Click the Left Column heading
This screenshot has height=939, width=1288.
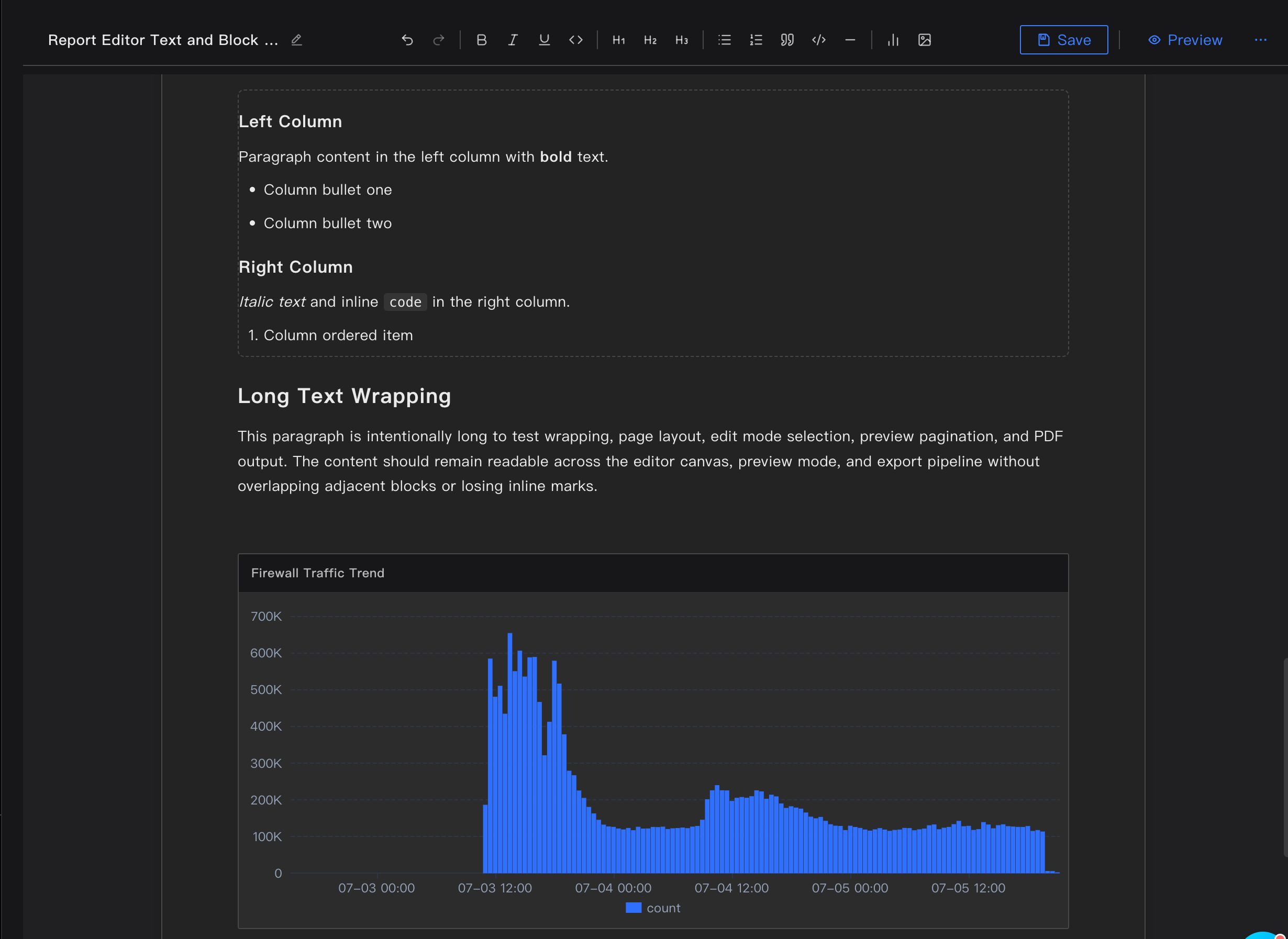coord(290,121)
